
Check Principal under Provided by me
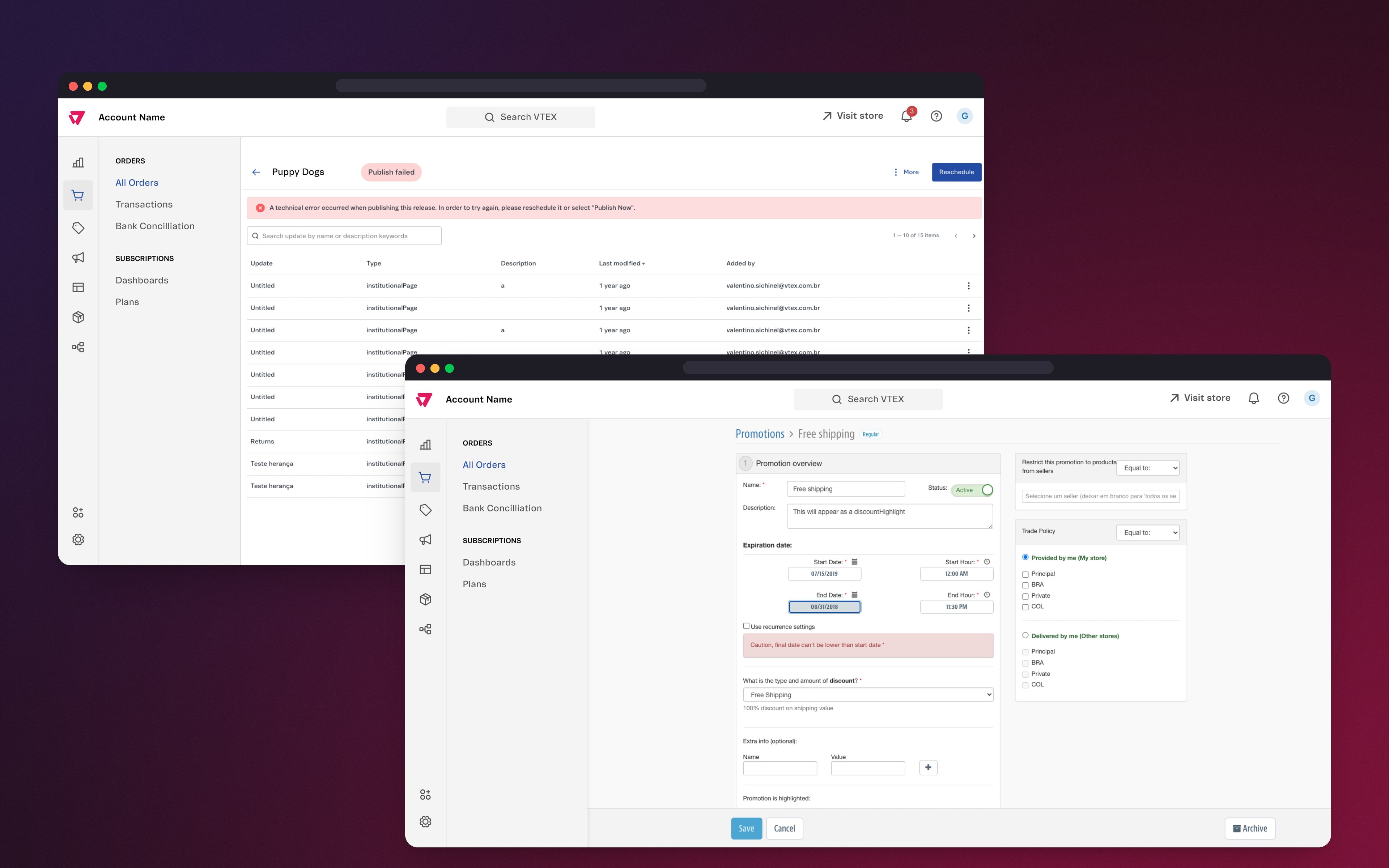[1025, 575]
